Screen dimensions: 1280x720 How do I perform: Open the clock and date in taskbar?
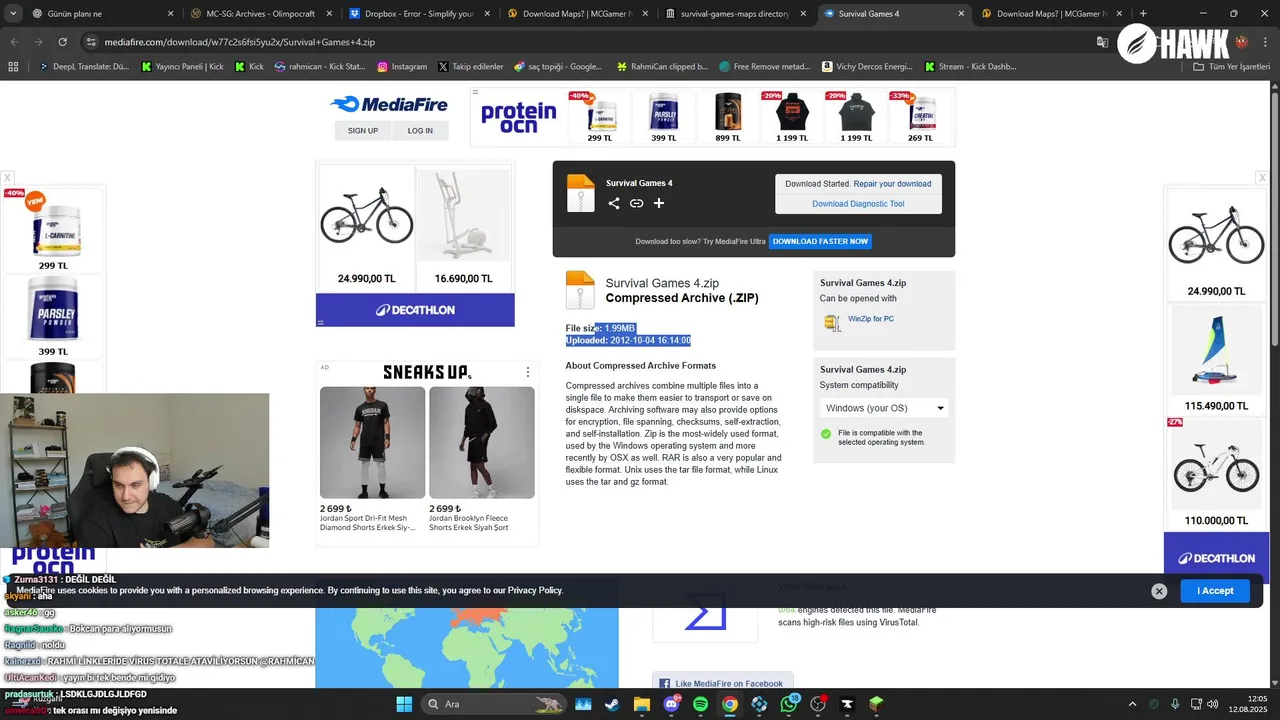coord(1249,704)
